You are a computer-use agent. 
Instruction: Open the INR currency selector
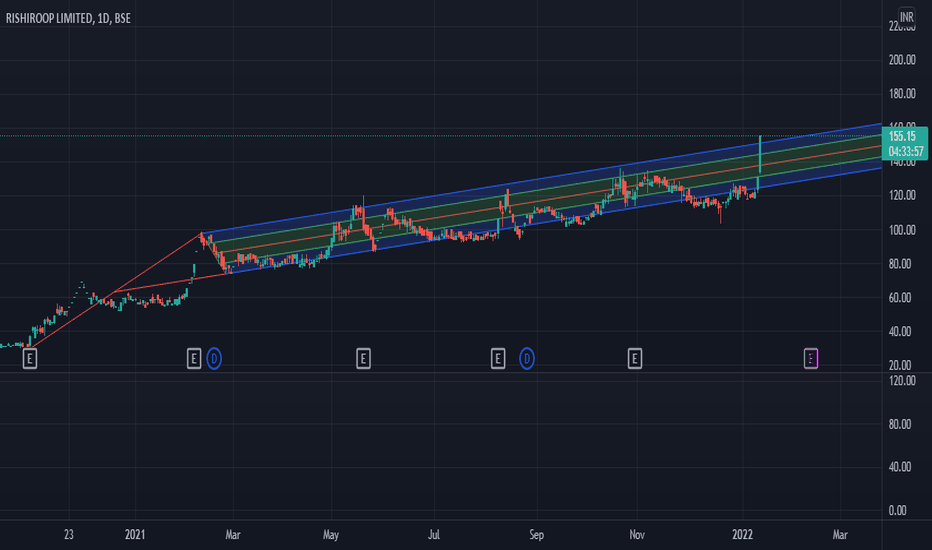pos(906,17)
